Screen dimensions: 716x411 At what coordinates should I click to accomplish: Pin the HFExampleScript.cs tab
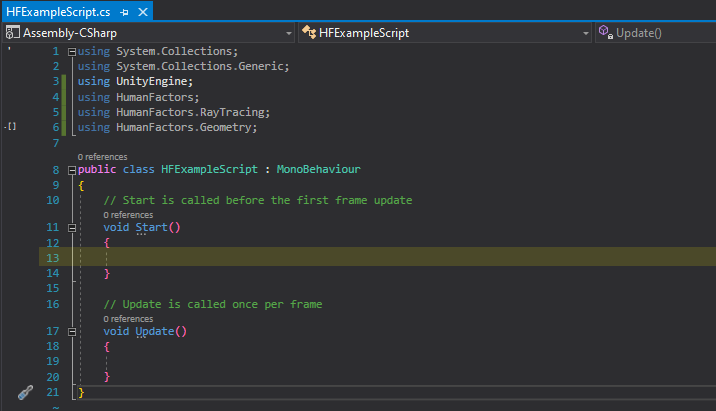pyautogui.click(x=124, y=12)
